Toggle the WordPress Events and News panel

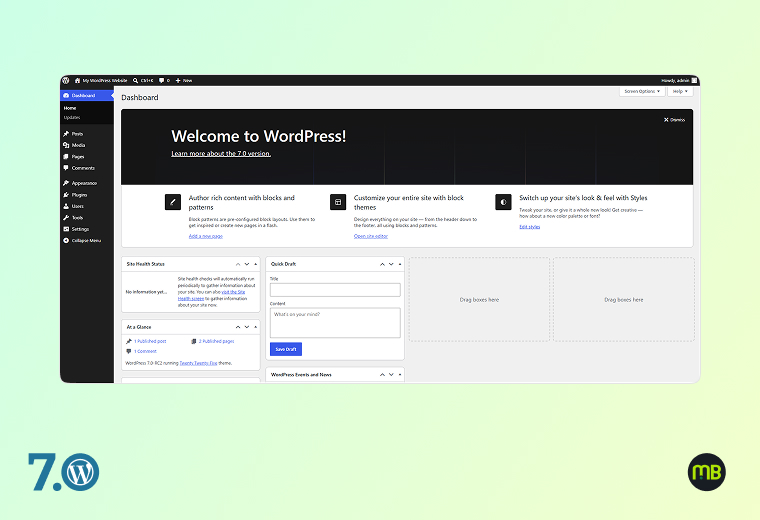[x=400, y=375]
